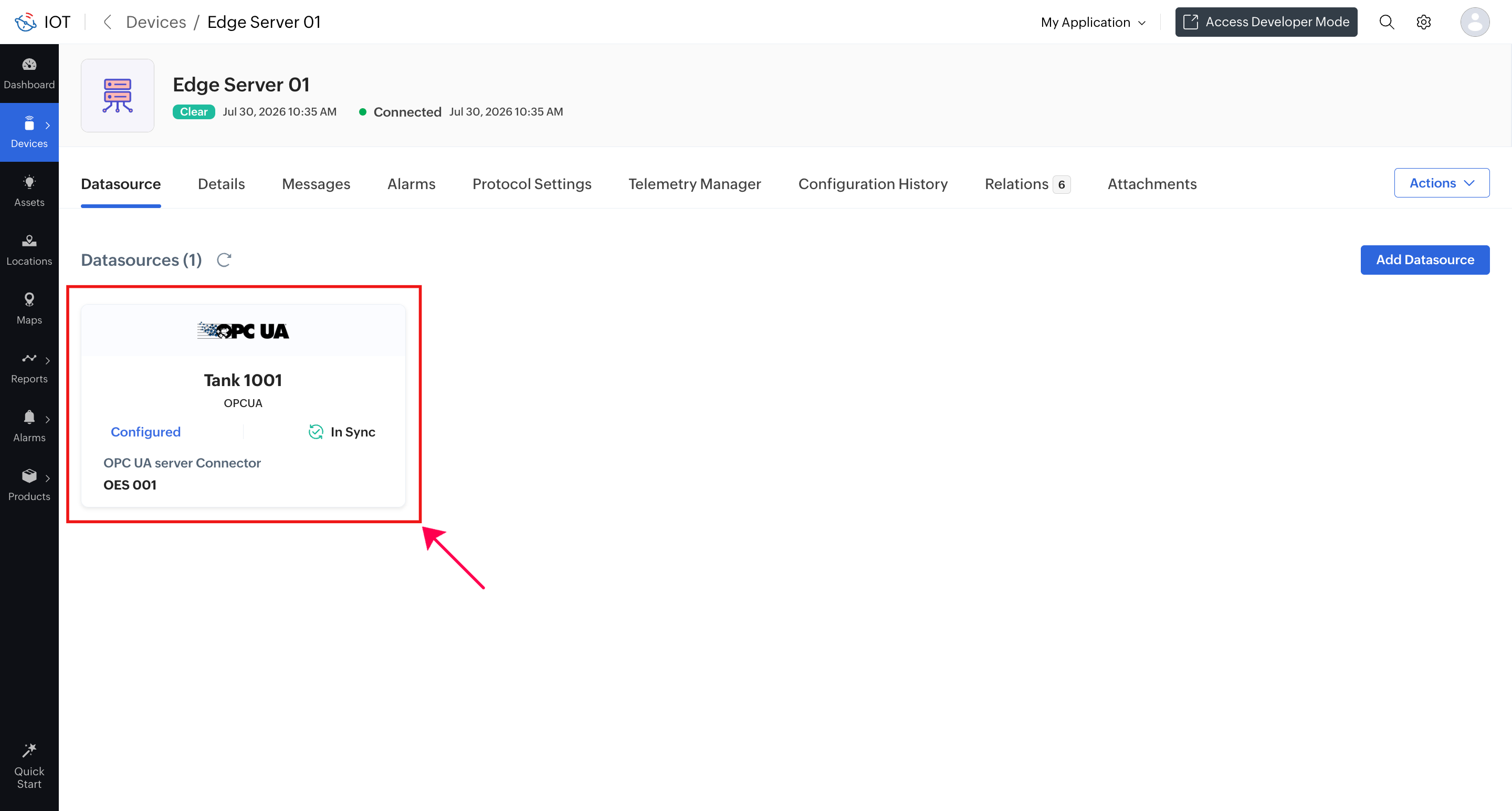Click the Add Datasource button
The width and height of the screenshot is (1512, 811).
1425,259
